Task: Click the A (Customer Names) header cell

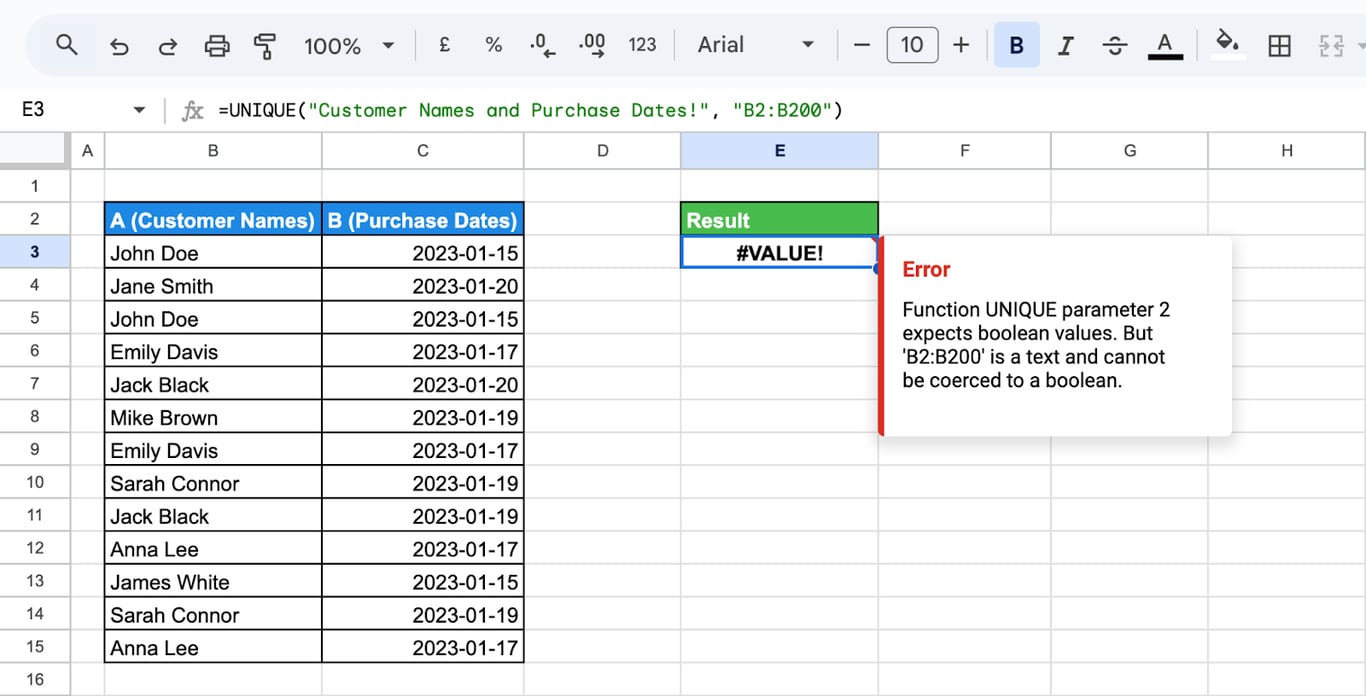Action: tap(213, 220)
